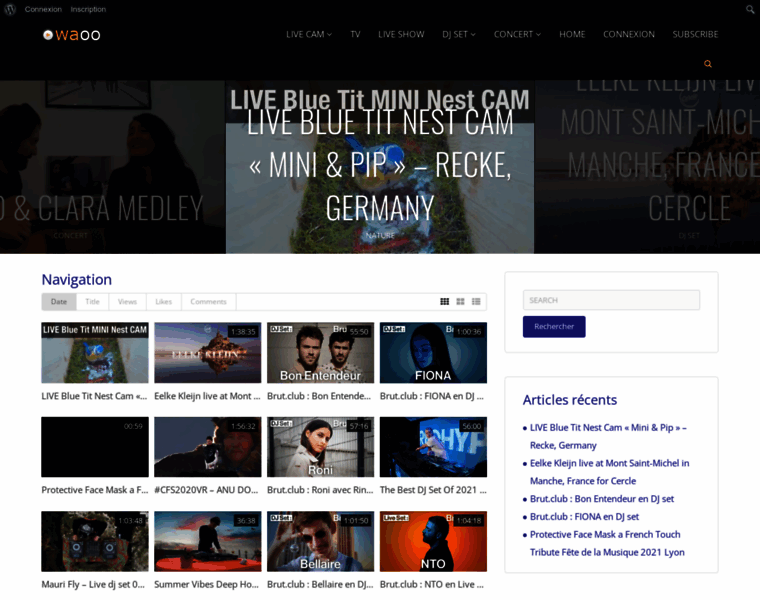Click the WordPress logo icon
760x600 pixels.
(10, 9)
